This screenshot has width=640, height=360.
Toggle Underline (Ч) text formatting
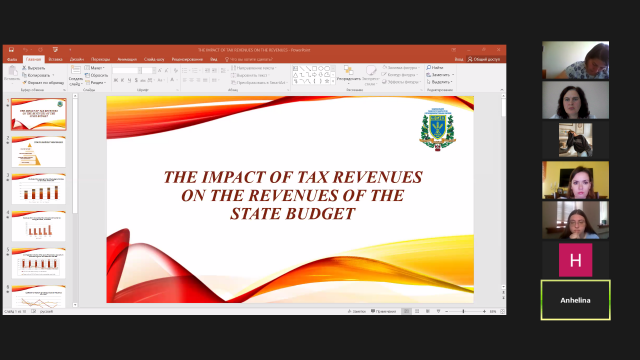point(129,80)
